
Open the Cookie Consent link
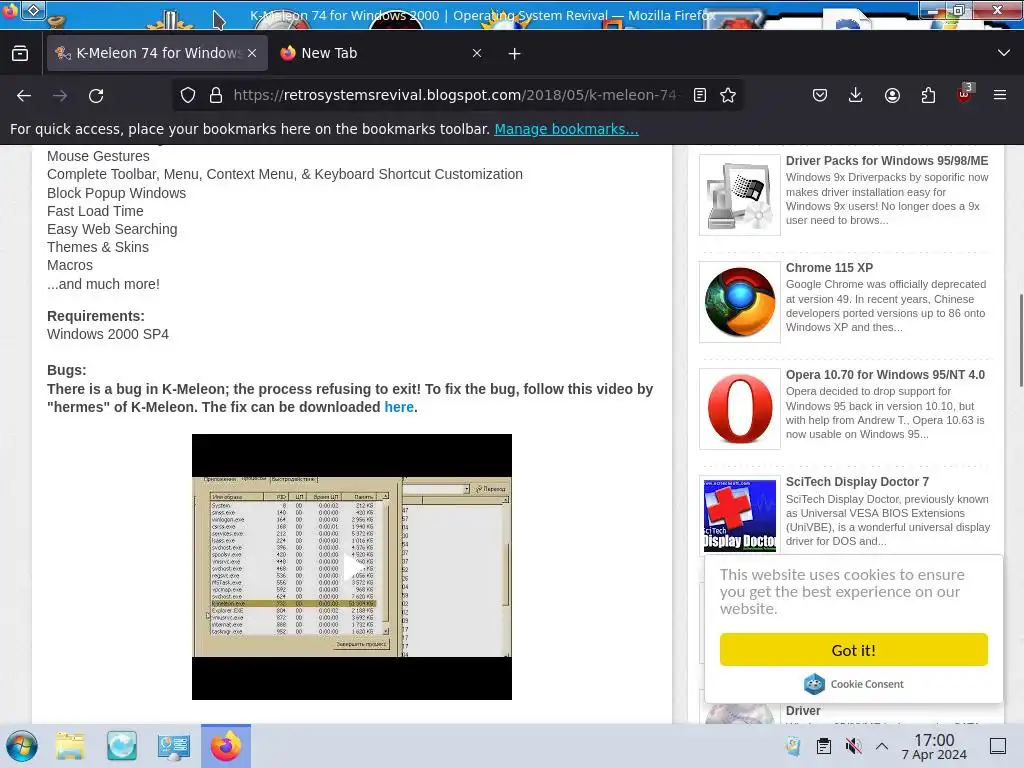(854, 684)
